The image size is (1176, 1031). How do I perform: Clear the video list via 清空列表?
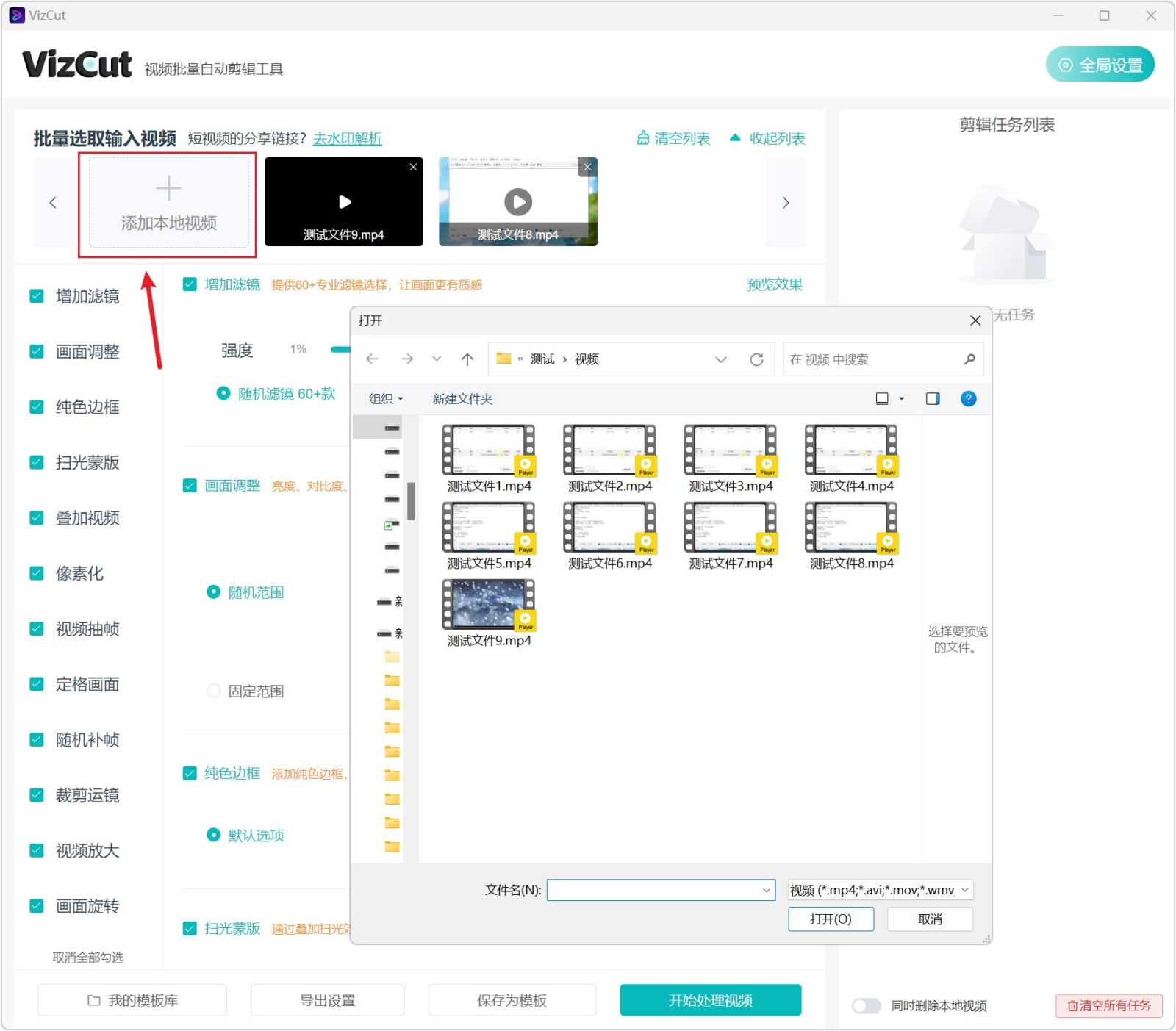[673, 138]
